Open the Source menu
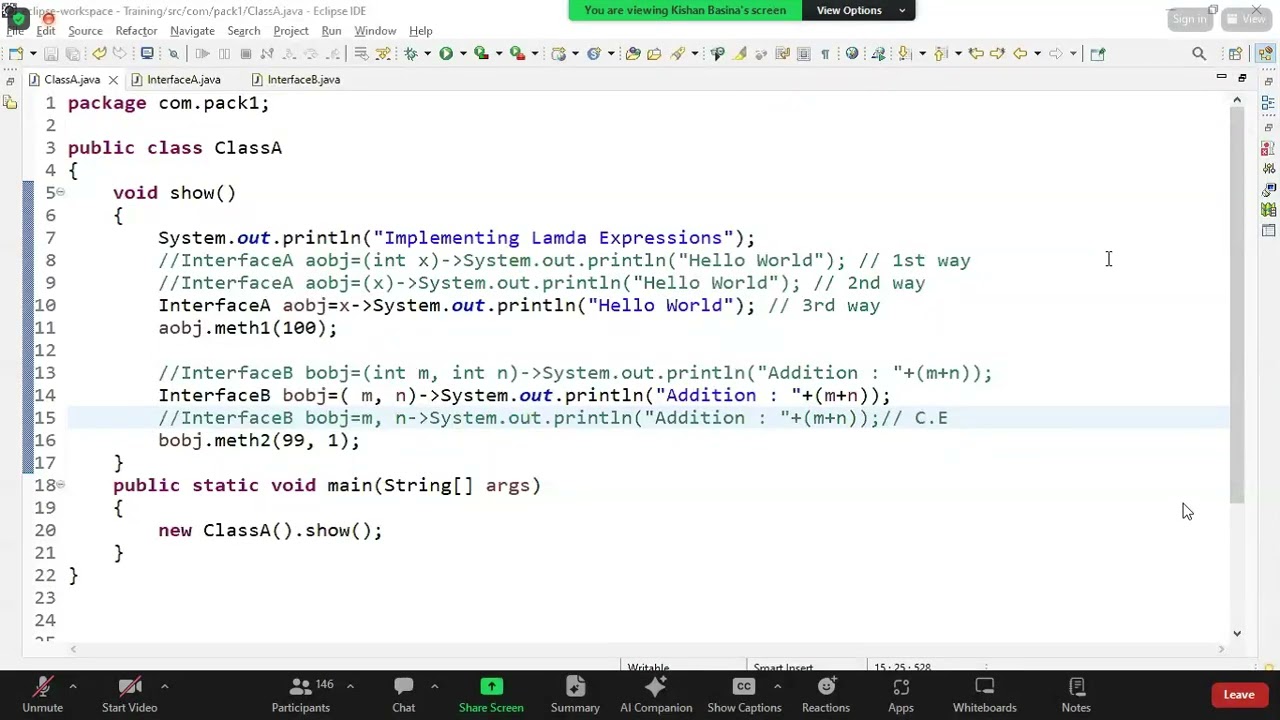The image size is (1280, 720). click(85, 31)
